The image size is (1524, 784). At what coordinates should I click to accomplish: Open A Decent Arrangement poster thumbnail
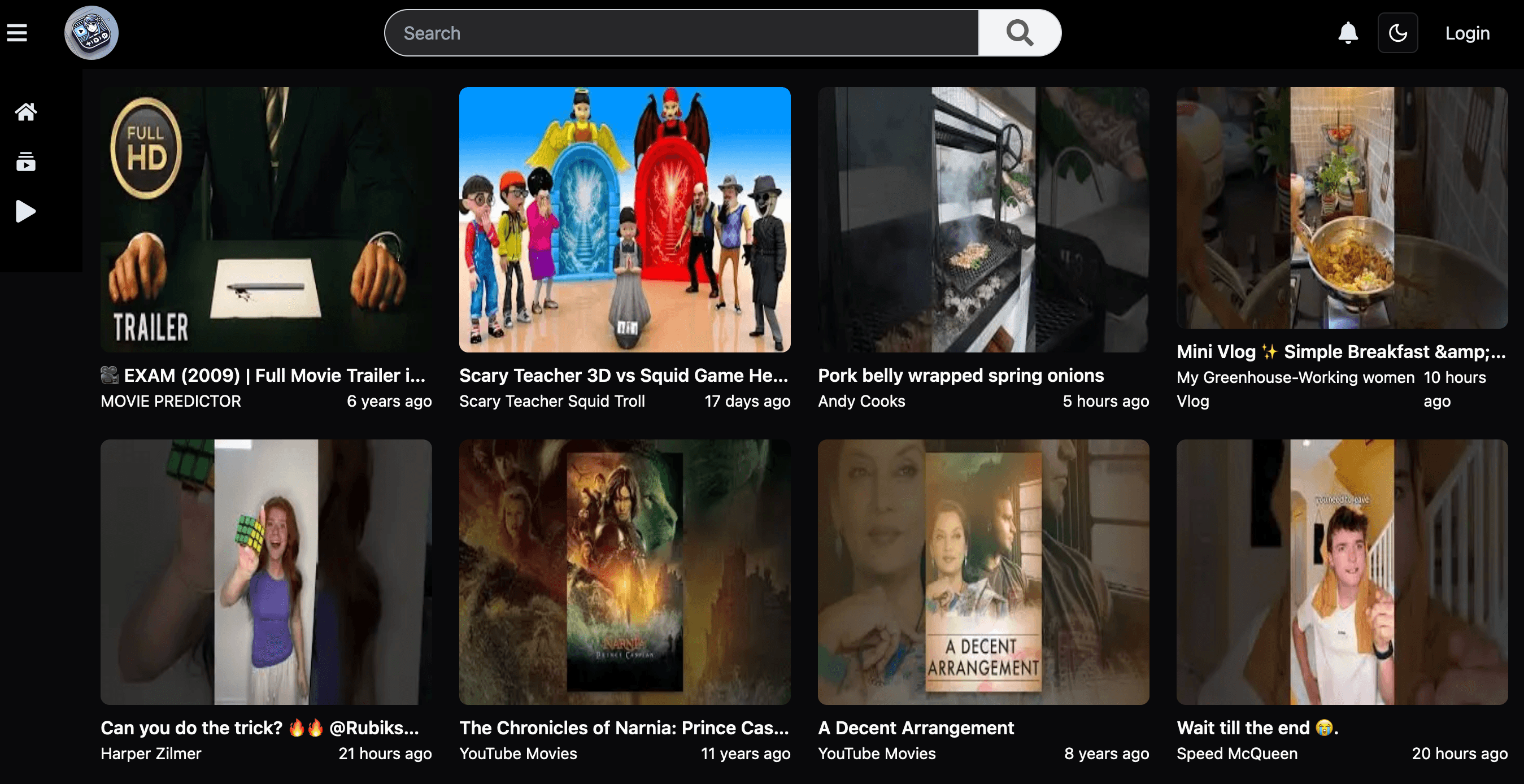coord(983,572)
